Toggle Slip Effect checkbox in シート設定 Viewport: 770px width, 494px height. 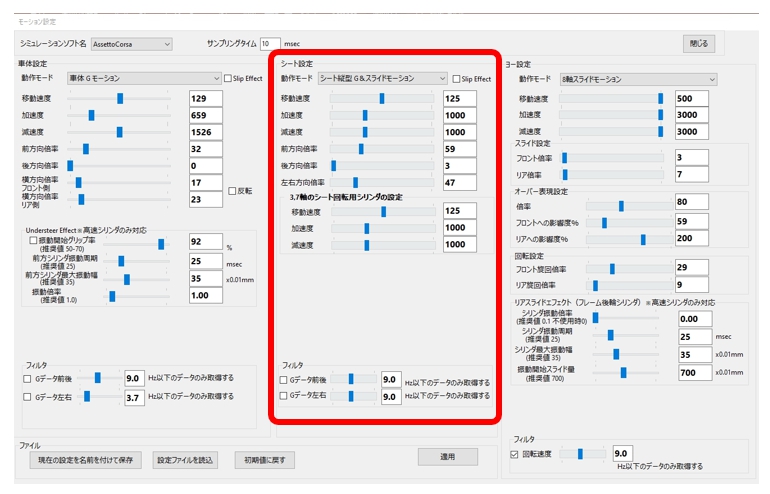coord(457,79)
